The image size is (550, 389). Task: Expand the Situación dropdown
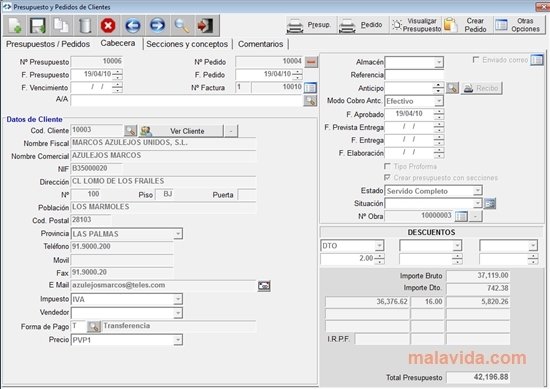(x=477, y=203)
